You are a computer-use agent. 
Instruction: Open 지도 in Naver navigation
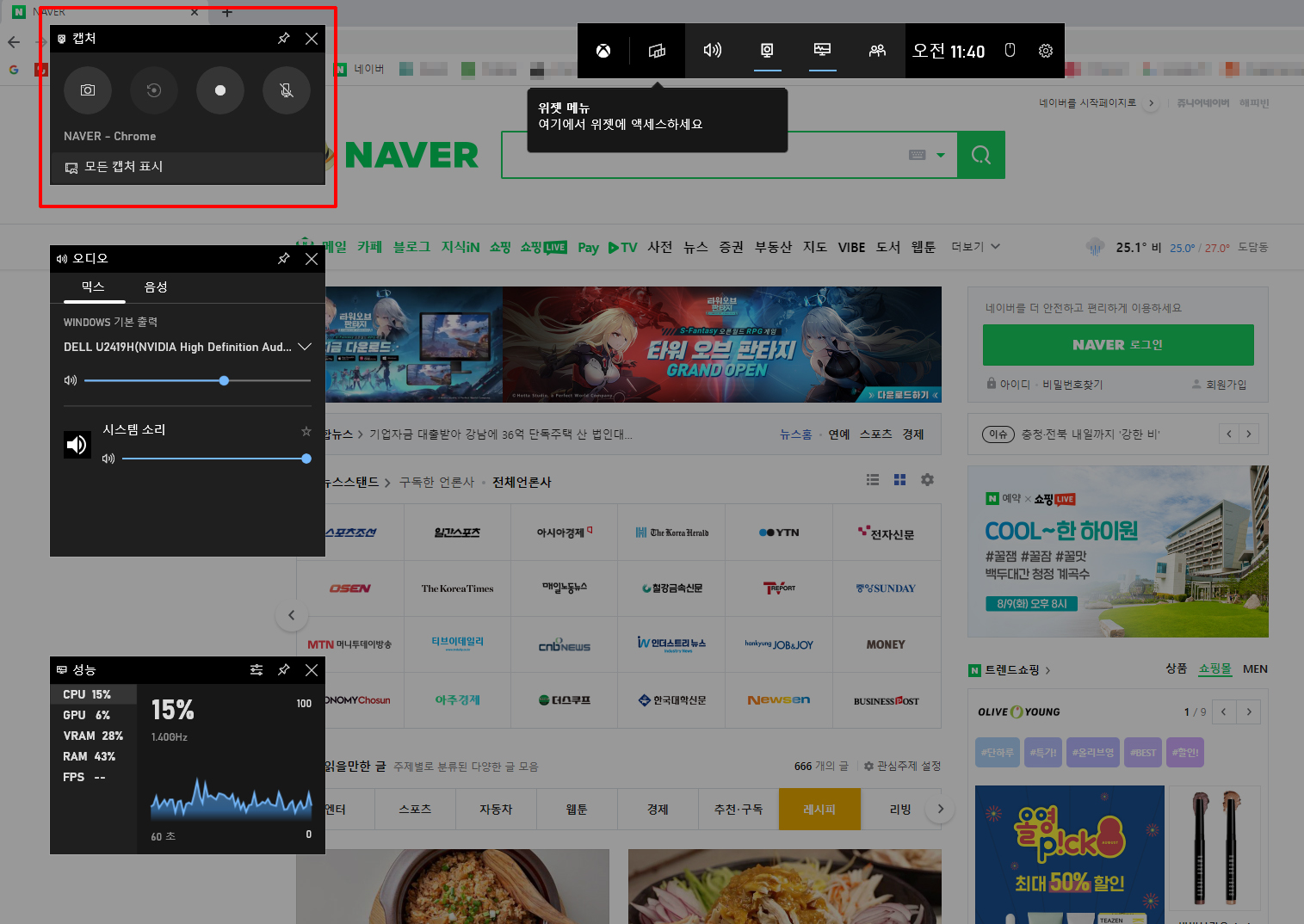coord(815,247)
